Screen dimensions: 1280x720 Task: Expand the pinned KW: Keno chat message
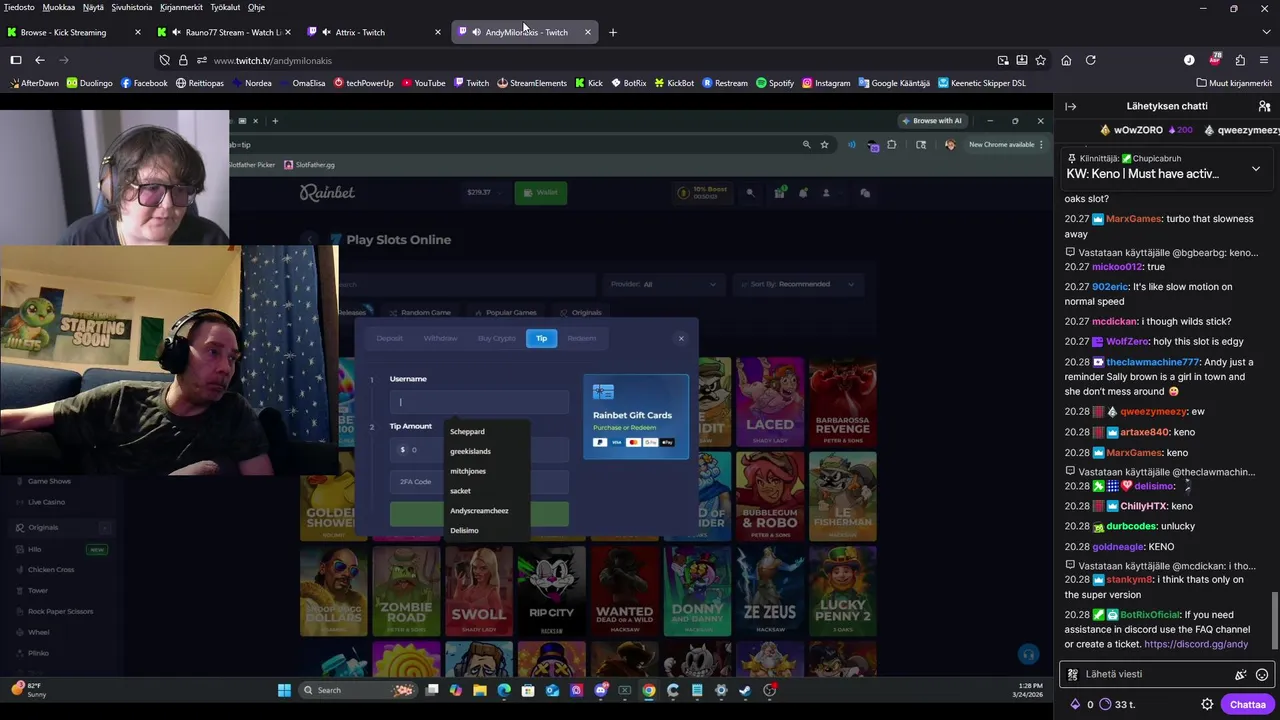tap(1256, 169)
